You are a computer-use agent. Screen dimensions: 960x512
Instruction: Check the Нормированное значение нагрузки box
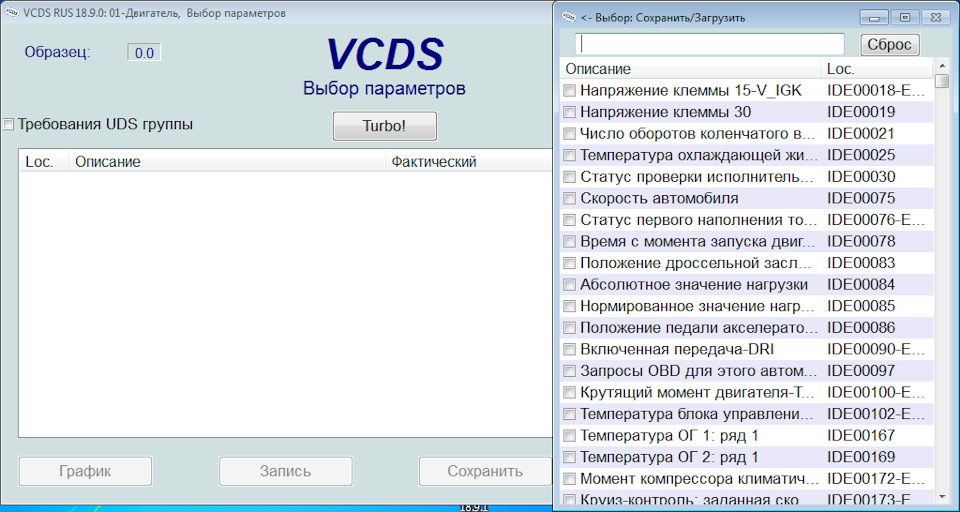(569, 306)
